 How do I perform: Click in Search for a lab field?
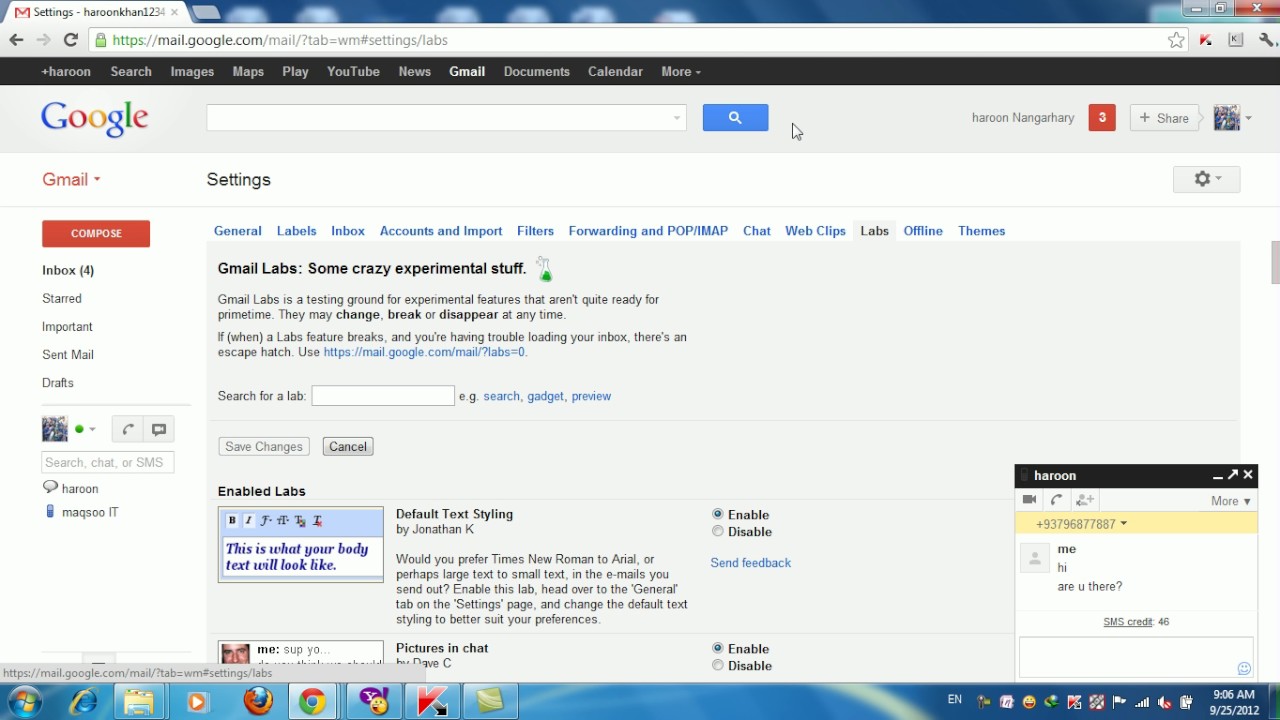pyautogui.click(x=383, y=396)
